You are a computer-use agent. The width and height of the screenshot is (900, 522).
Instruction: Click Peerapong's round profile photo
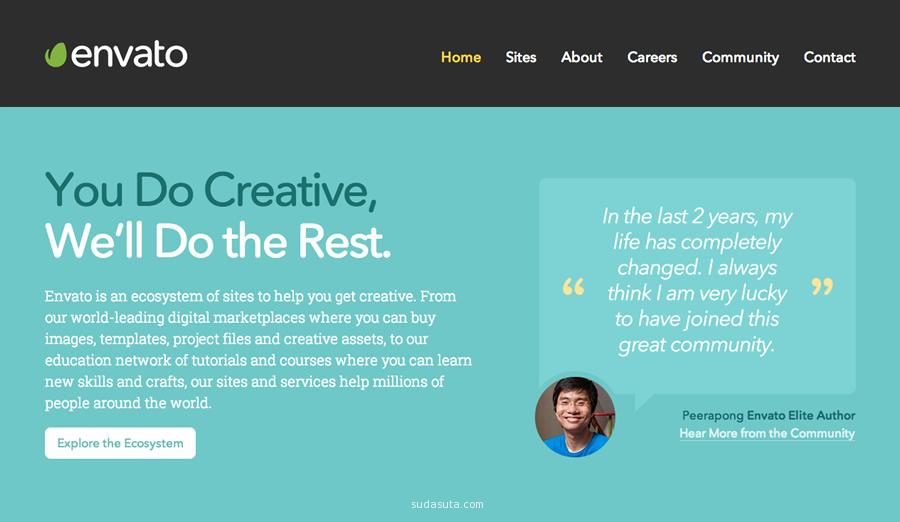pyautogui.click(x=575, y=417)
